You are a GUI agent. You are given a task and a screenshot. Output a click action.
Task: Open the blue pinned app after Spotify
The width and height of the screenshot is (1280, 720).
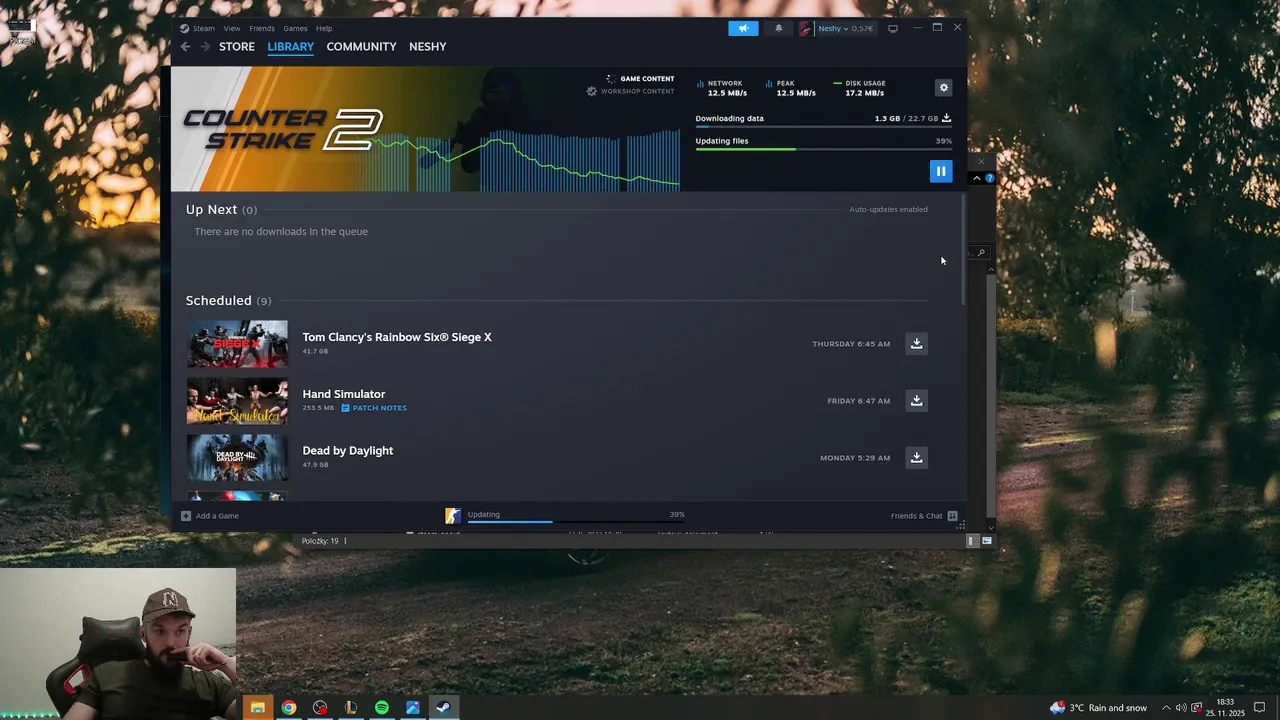coord(412,708)
